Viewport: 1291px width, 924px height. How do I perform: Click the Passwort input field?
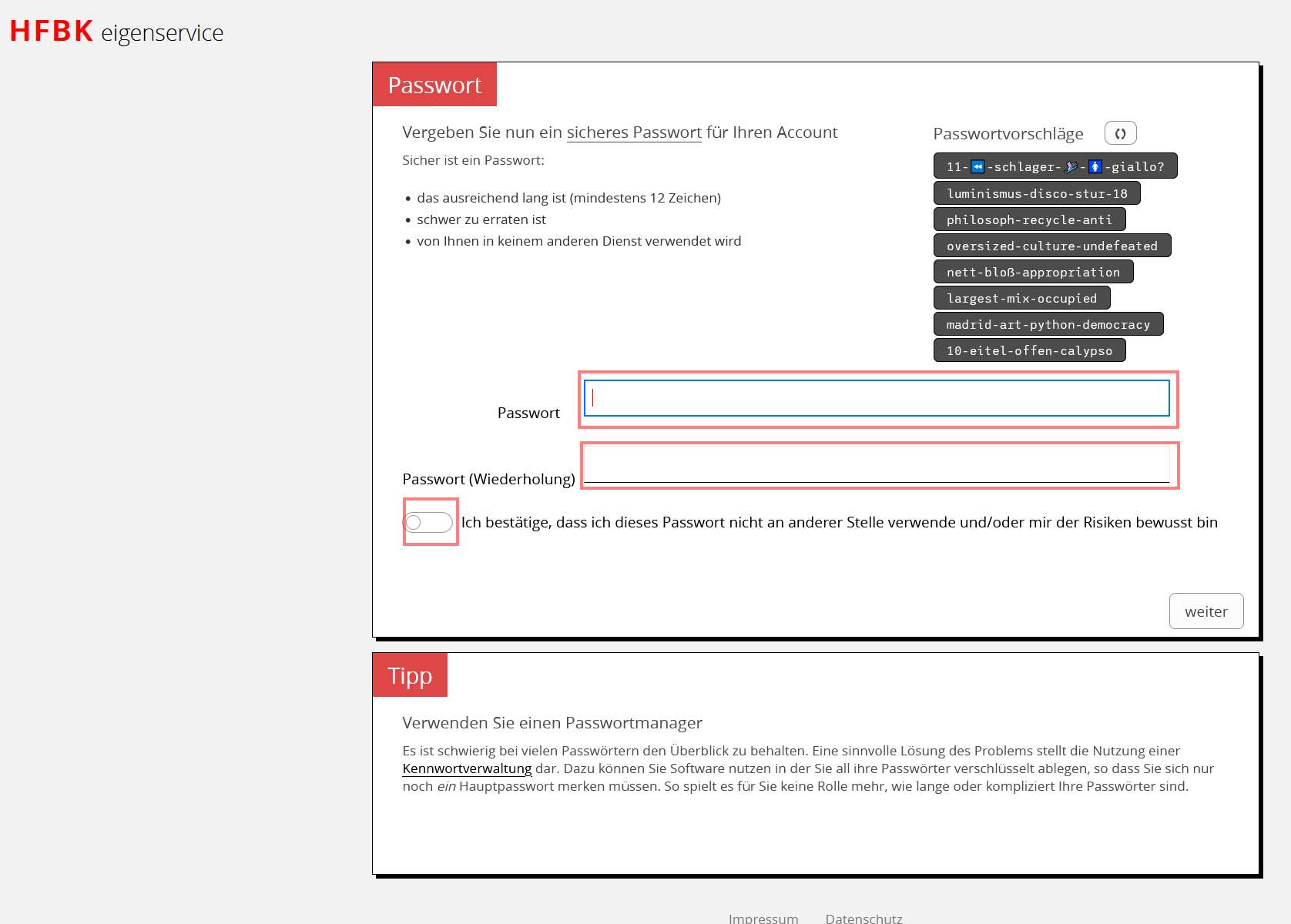click(877, 398)
